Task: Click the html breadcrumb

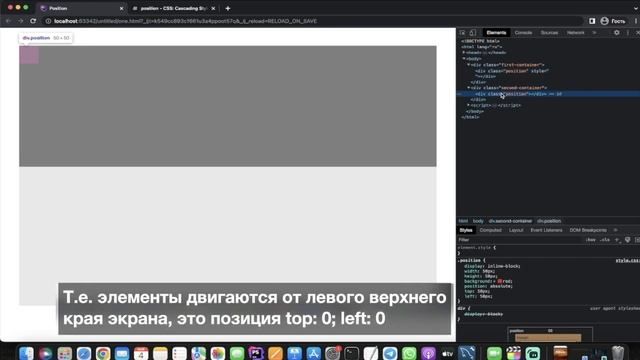Action: (463, 221)
